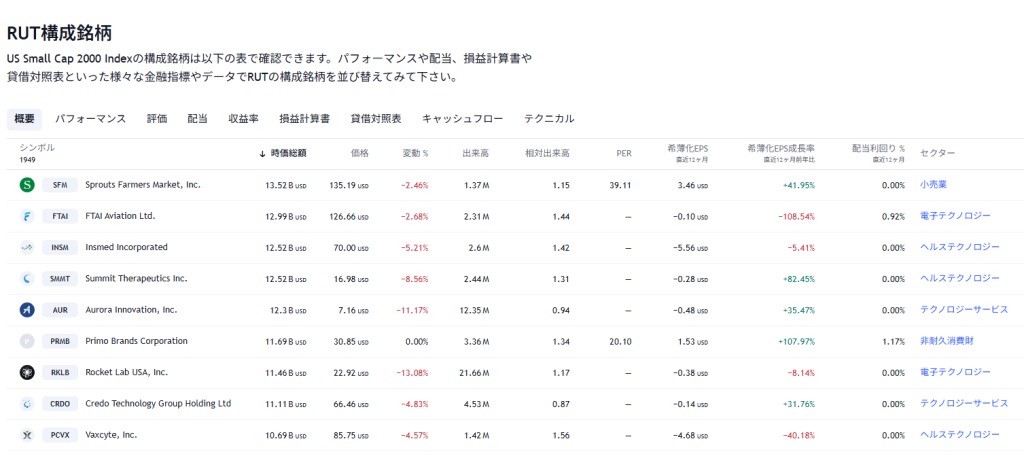Sort by 時価総額 column header
Screen dimensions: 1024x454
click(288, 153)
